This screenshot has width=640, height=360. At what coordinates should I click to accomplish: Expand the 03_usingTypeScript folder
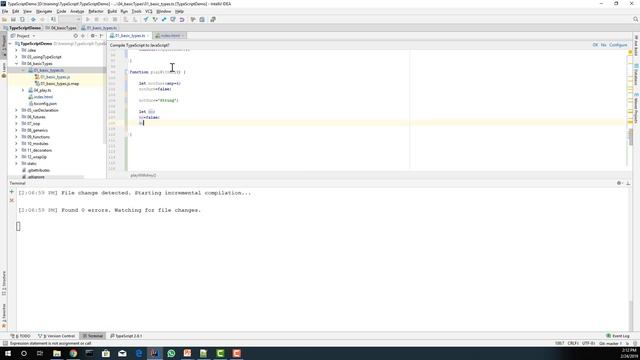[16, 57]
